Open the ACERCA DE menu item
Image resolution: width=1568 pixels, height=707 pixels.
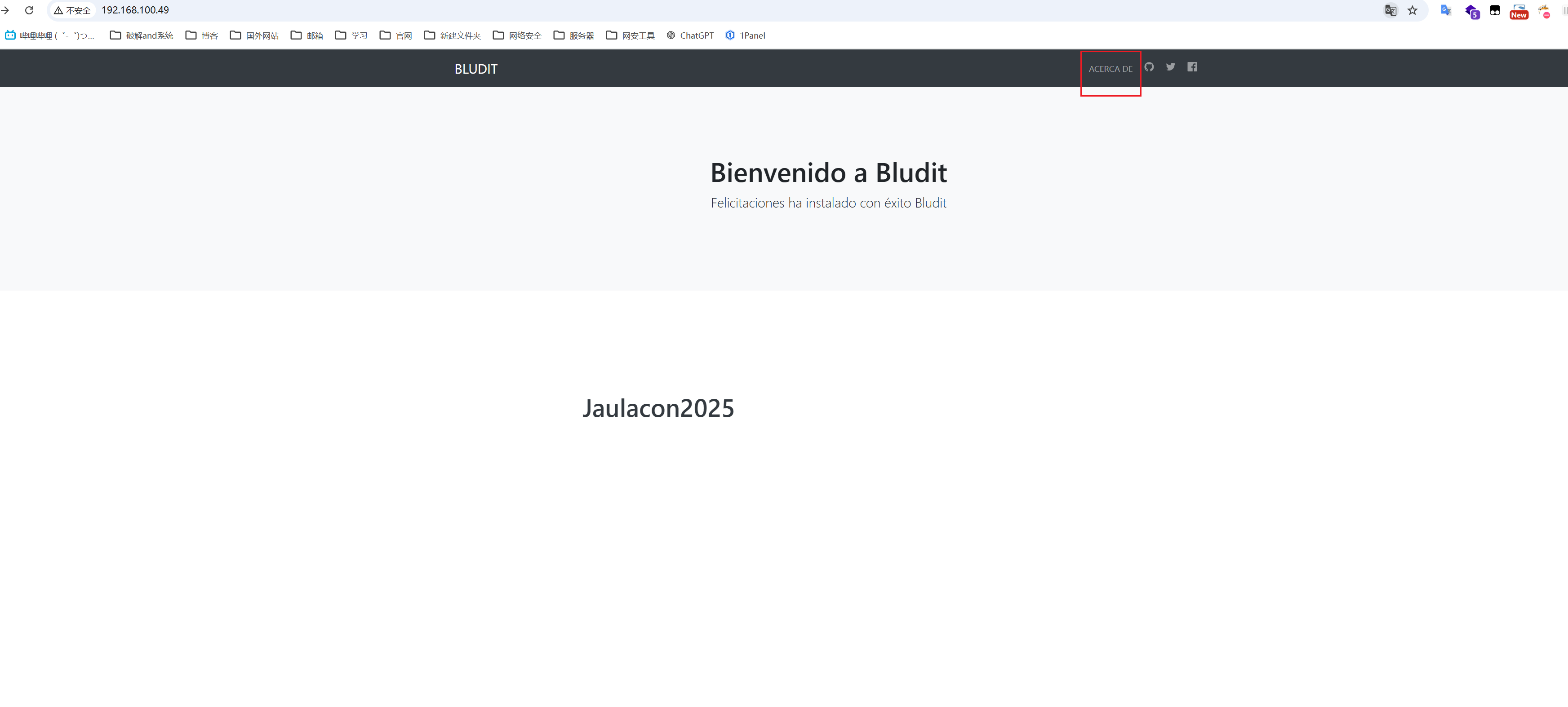click(x=1110, y=69)
